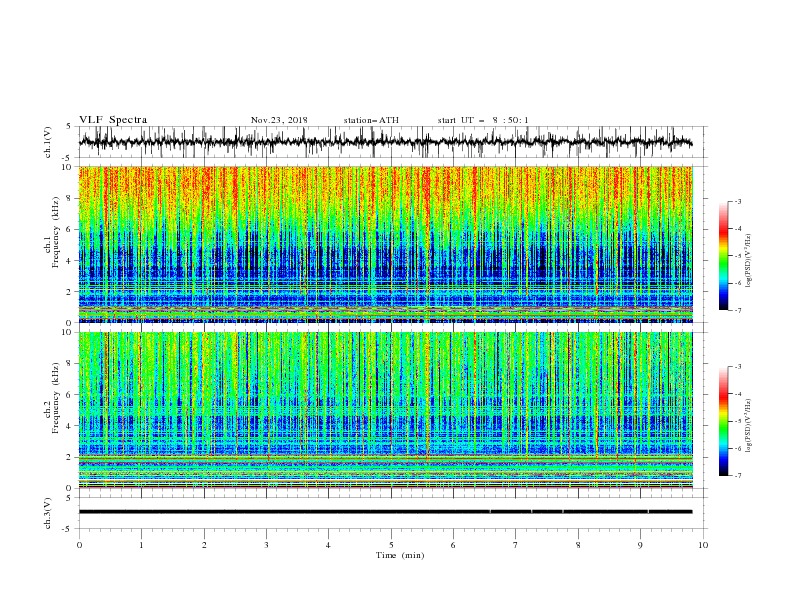Click the "-4" tick on ch.2 colorbar
Screen dimensions: 792x612
pos(738,394)
